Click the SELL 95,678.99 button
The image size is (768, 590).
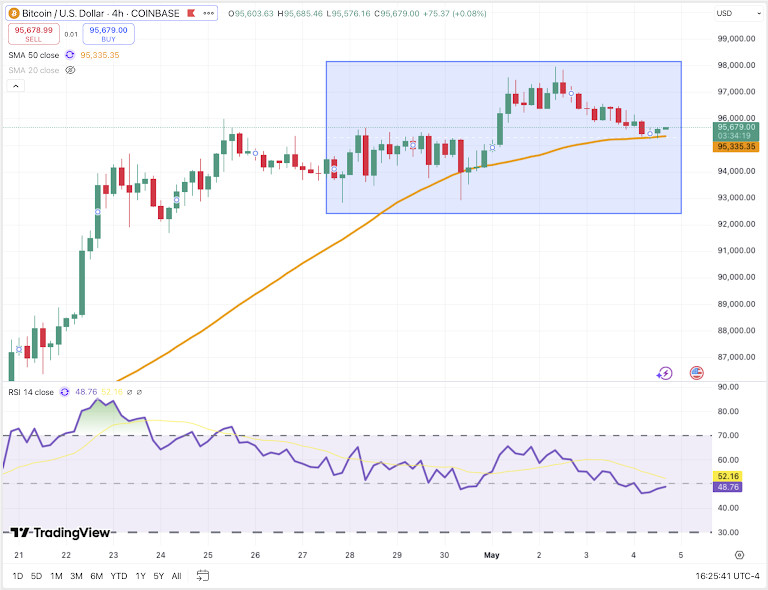[33, 34]
